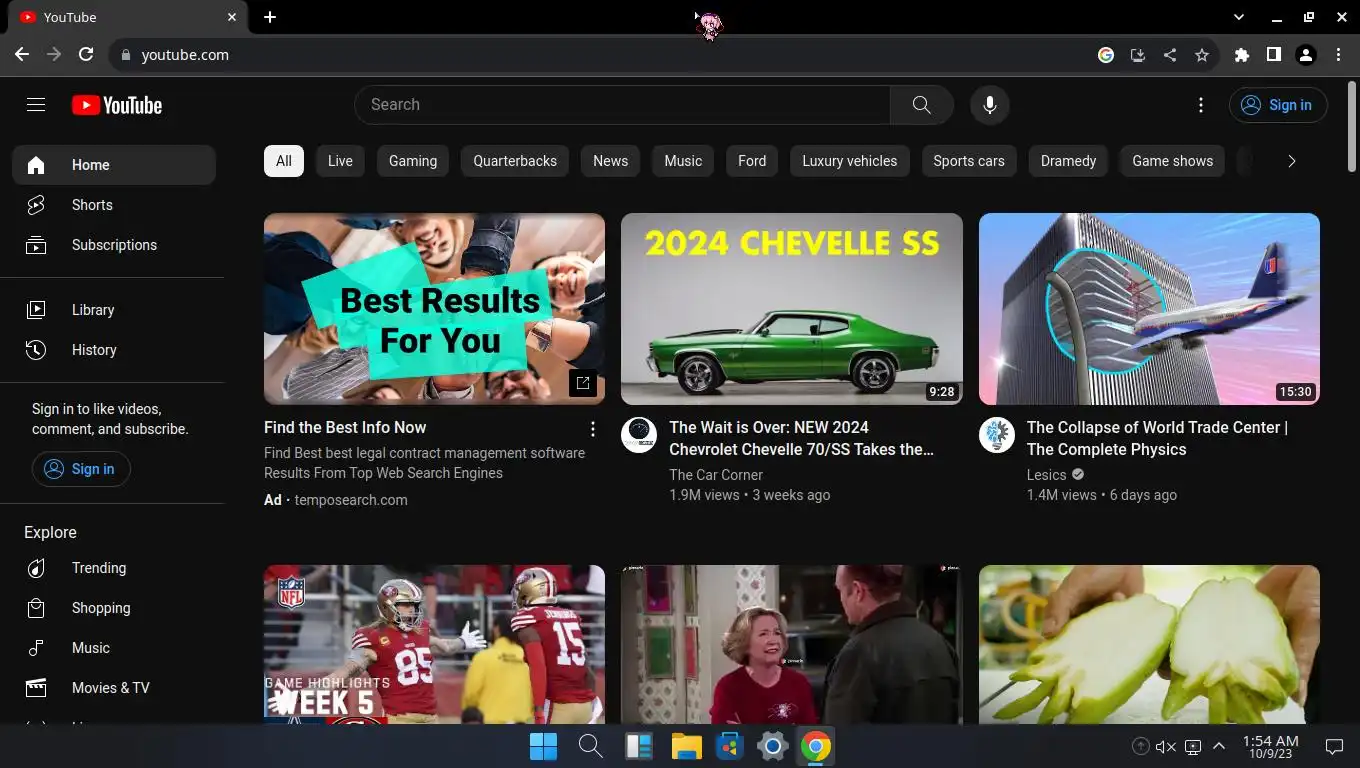Play green fruit video thumbnail
Image resolution: width=1360 pixels, height=768 pixels.
1149,645
